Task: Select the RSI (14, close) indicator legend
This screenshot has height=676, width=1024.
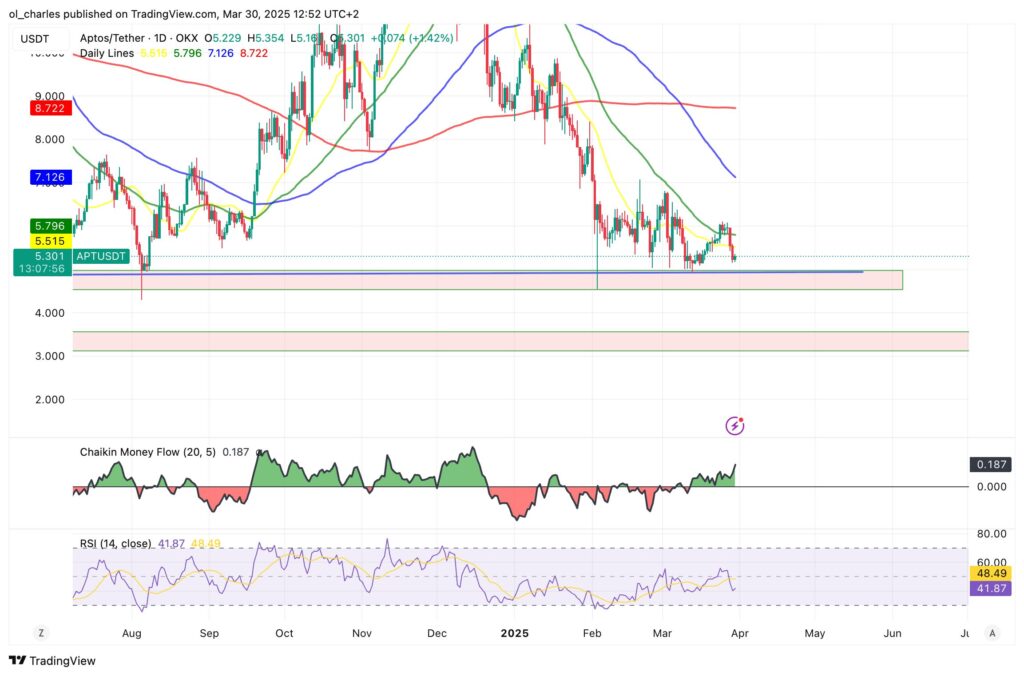Action: (115, 543)
